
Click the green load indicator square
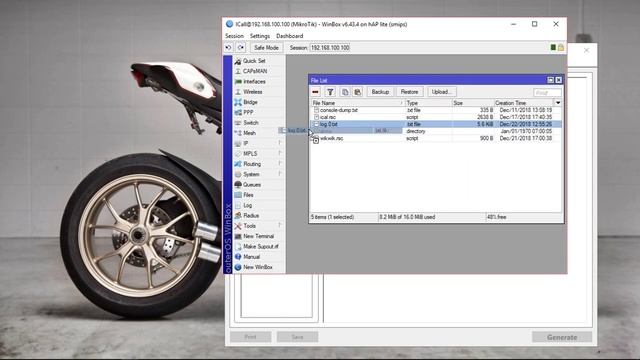point(553,47)
